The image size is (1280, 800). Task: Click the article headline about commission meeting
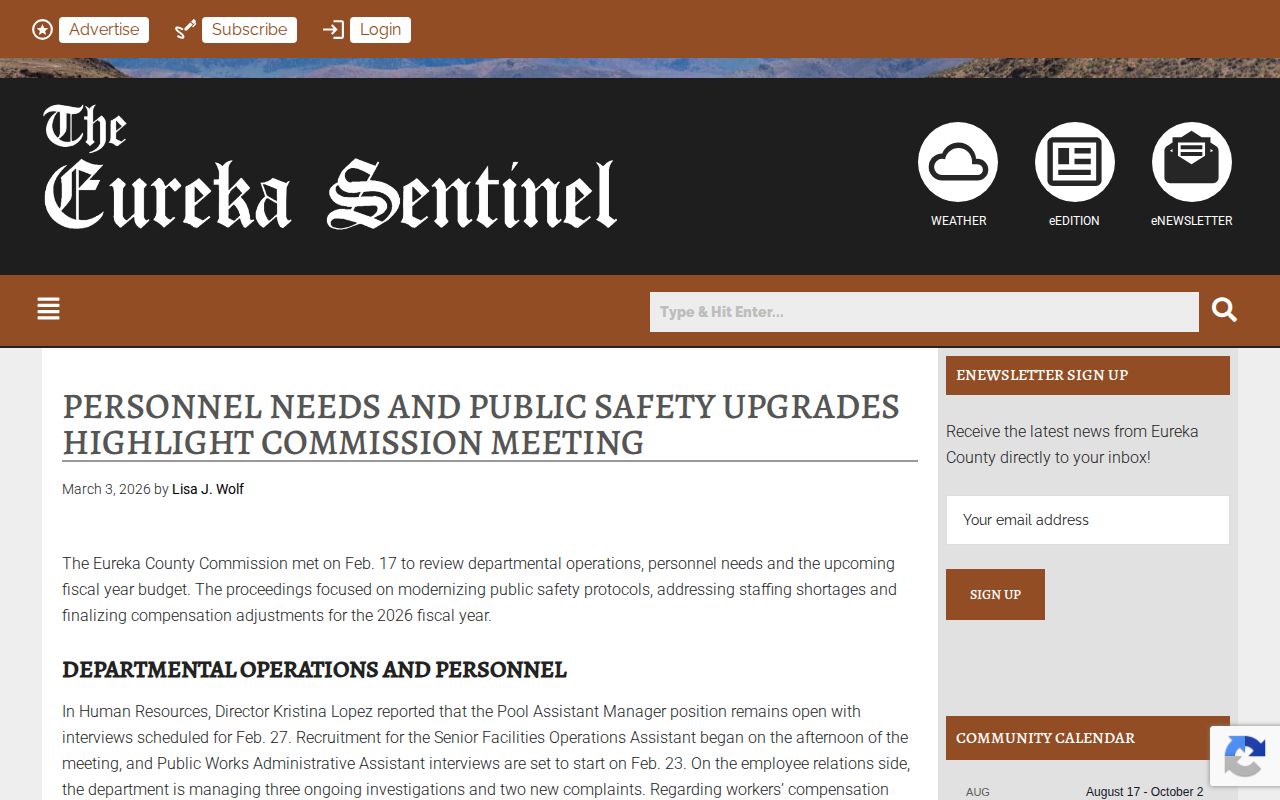[x=481, y=424]
